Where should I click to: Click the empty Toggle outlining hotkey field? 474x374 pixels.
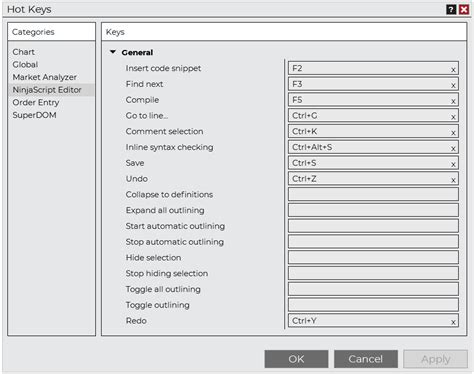tap(373, 305)
